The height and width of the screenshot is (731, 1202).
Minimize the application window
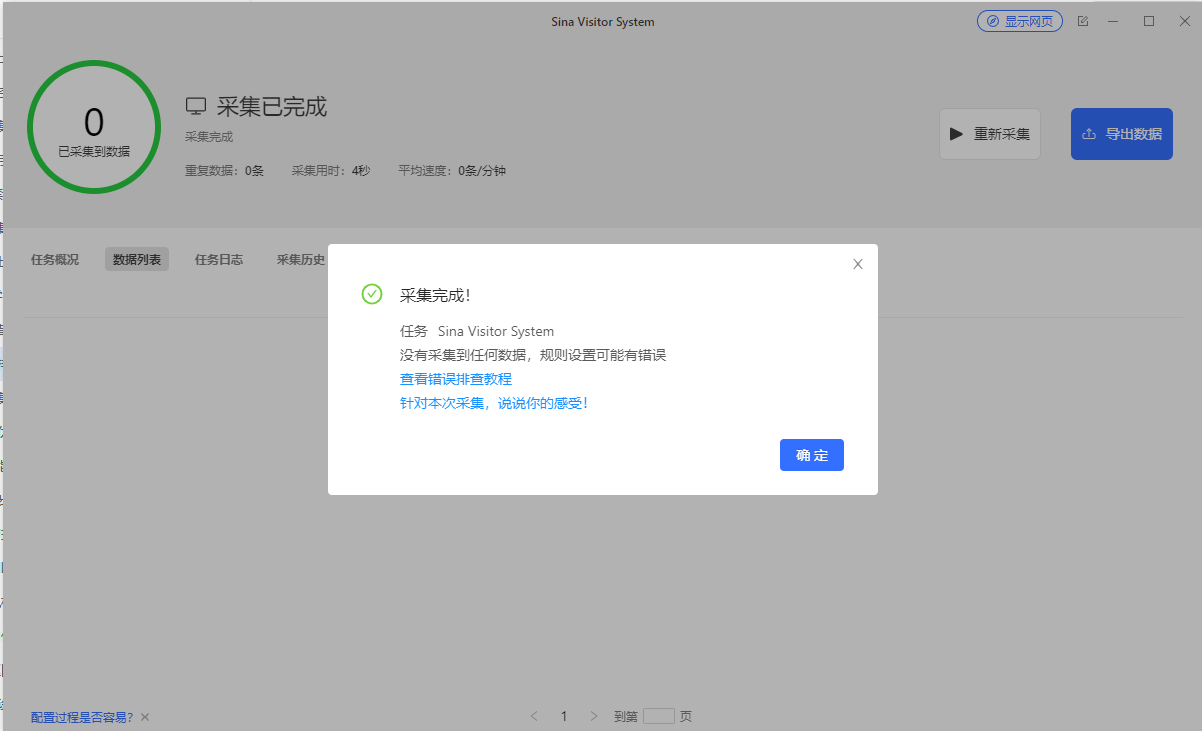[x=1113, y=21]
